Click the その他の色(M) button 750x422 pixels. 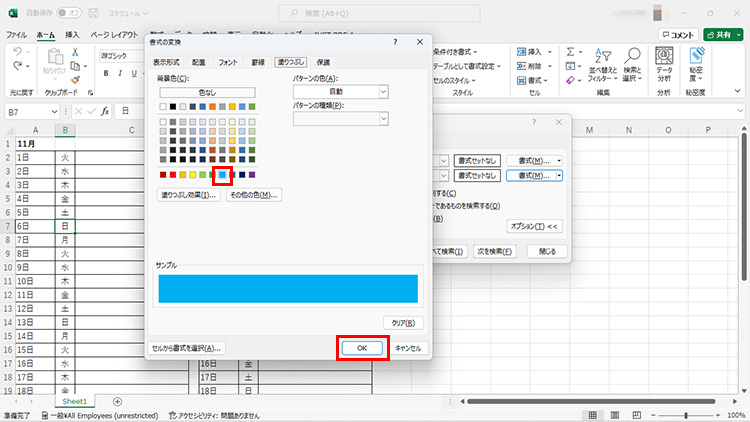point(252,195)
